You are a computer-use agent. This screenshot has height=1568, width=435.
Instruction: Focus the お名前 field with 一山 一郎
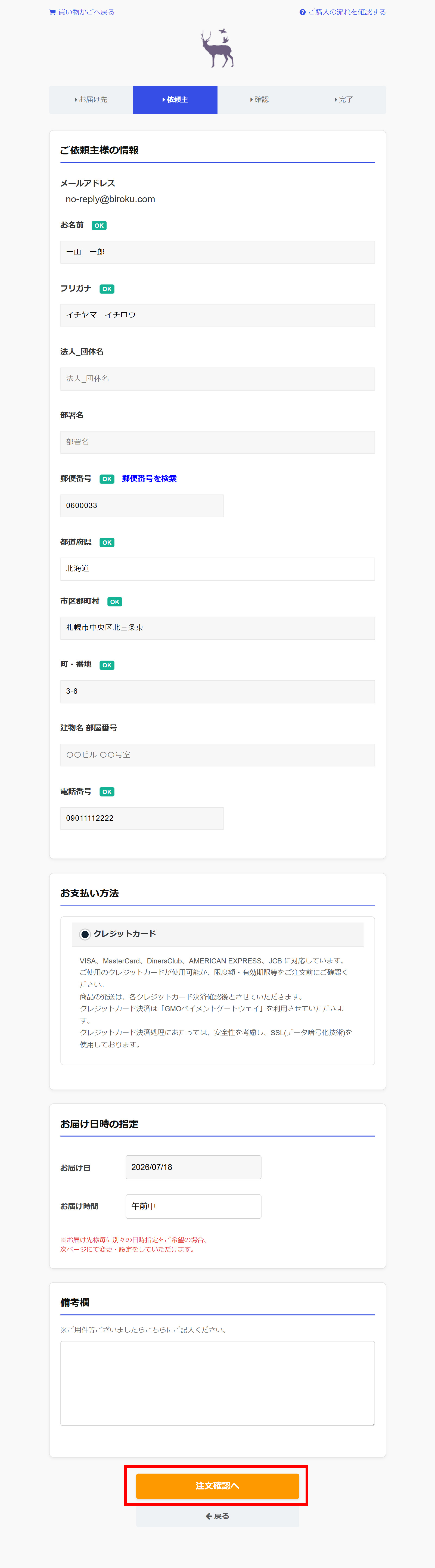[x=217, y=252]
